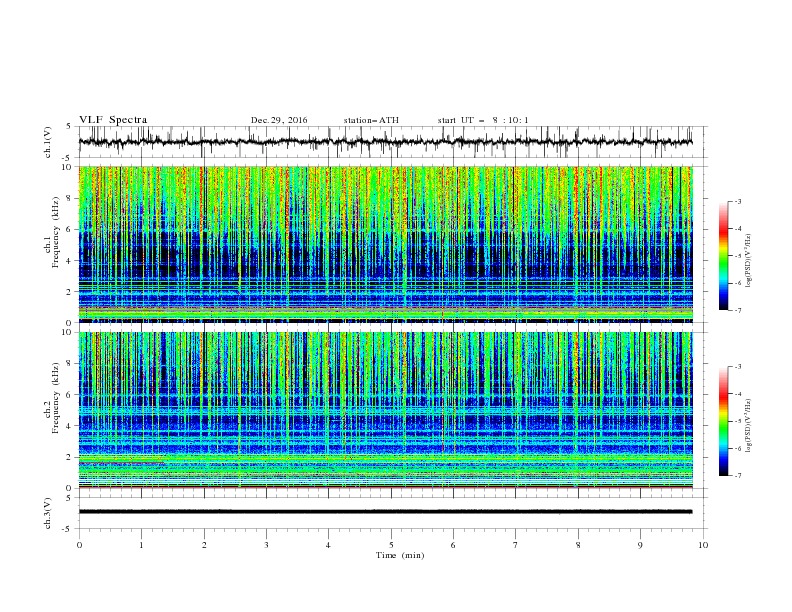This screenshot has width=792, height=612.
Task: Click the "station=ATH" header label
Action: (371, 120)
